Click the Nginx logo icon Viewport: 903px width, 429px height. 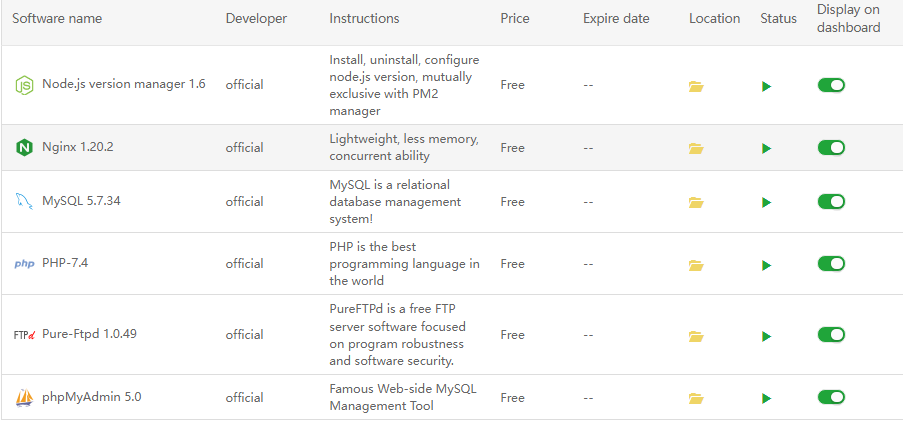24,148
